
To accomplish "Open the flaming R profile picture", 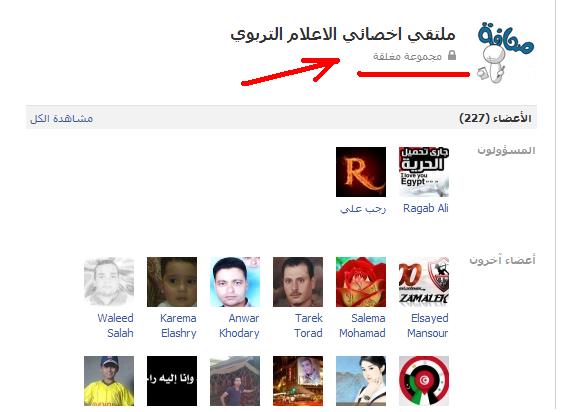I will [361, 172].
